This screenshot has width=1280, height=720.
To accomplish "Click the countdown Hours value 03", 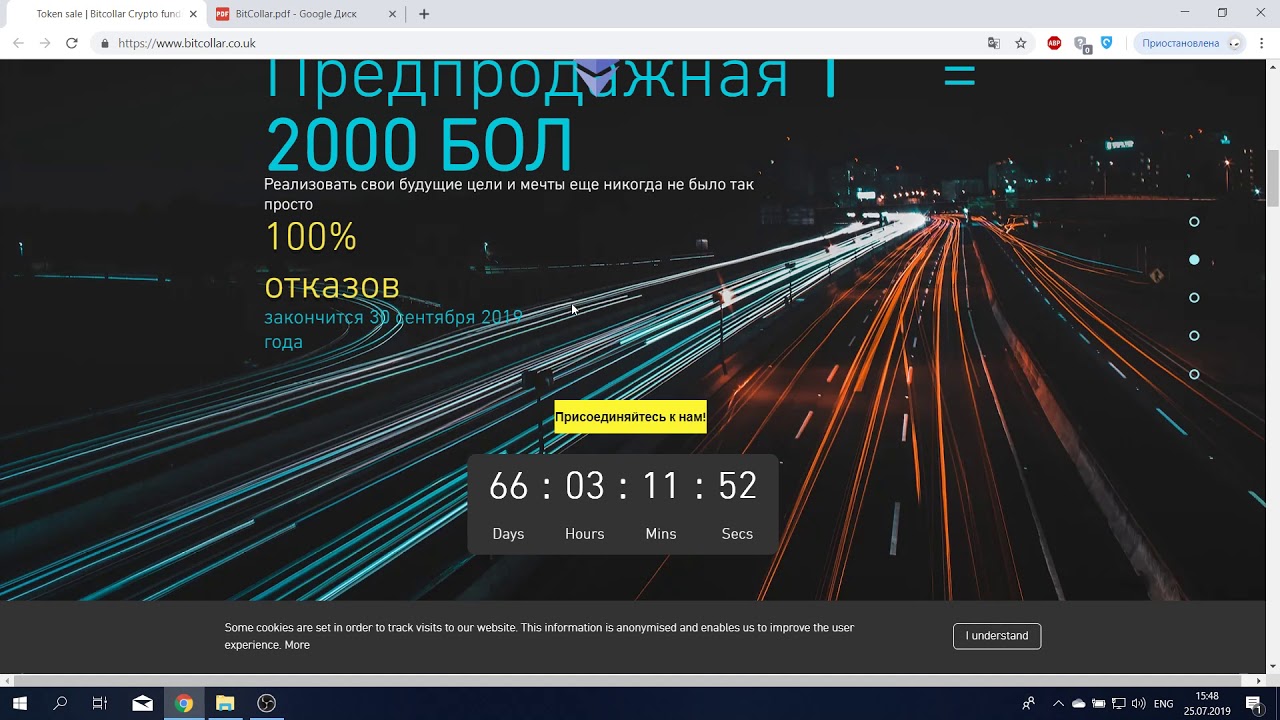I will [585, 486].
